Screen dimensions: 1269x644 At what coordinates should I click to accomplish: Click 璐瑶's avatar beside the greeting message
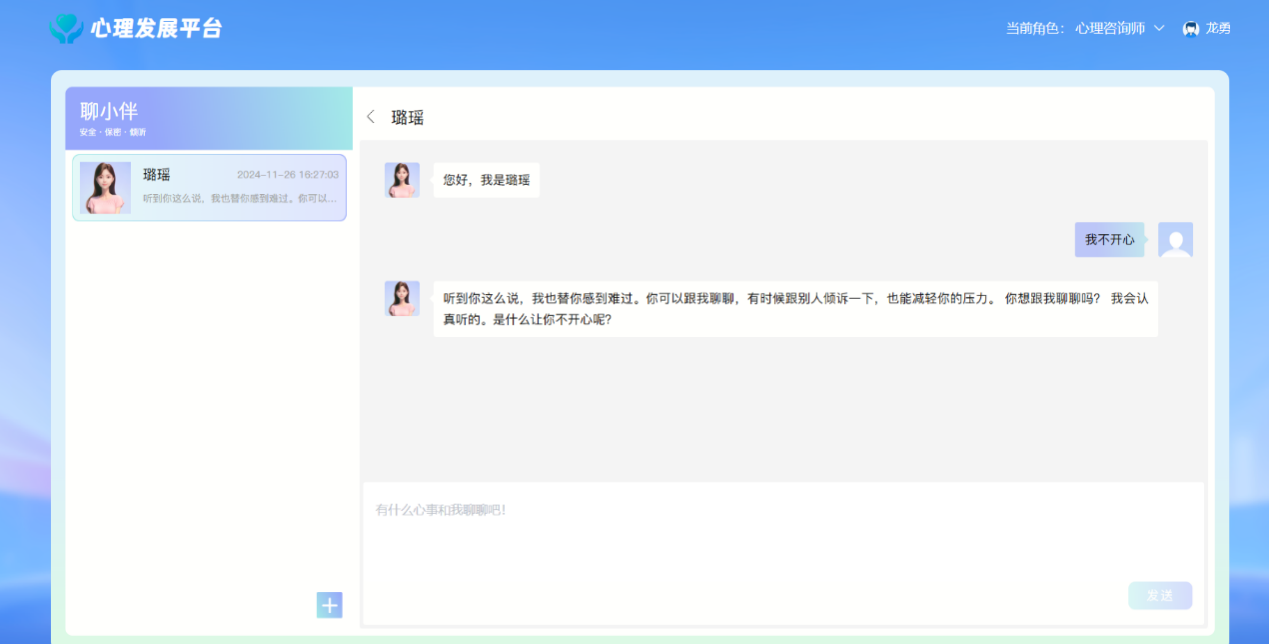click(x=402, y=180)
